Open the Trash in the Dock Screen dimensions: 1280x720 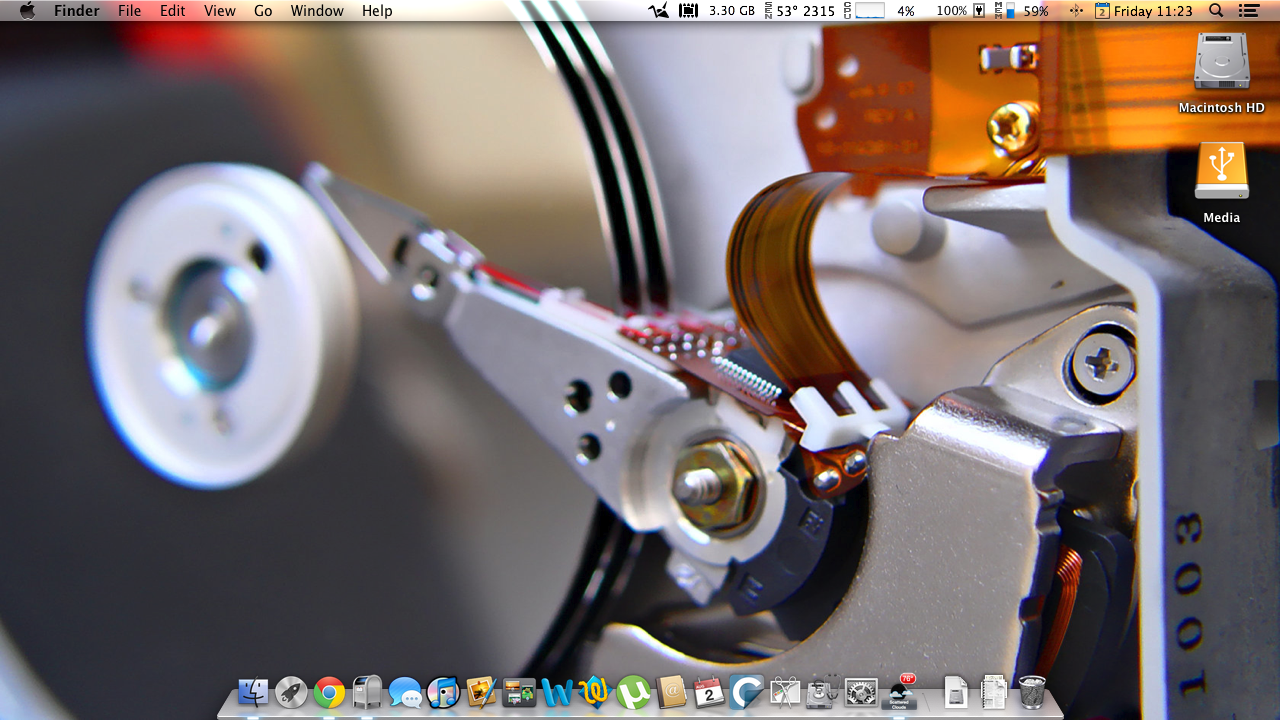[1032, 692]
